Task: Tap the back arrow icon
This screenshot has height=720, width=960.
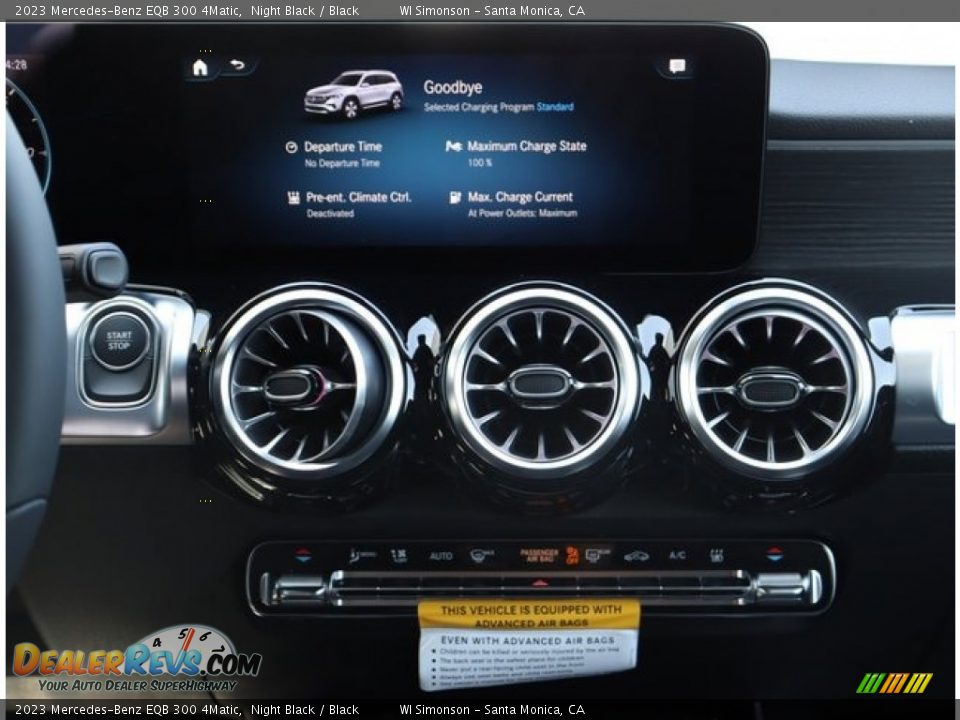Action: coord(237,65)
